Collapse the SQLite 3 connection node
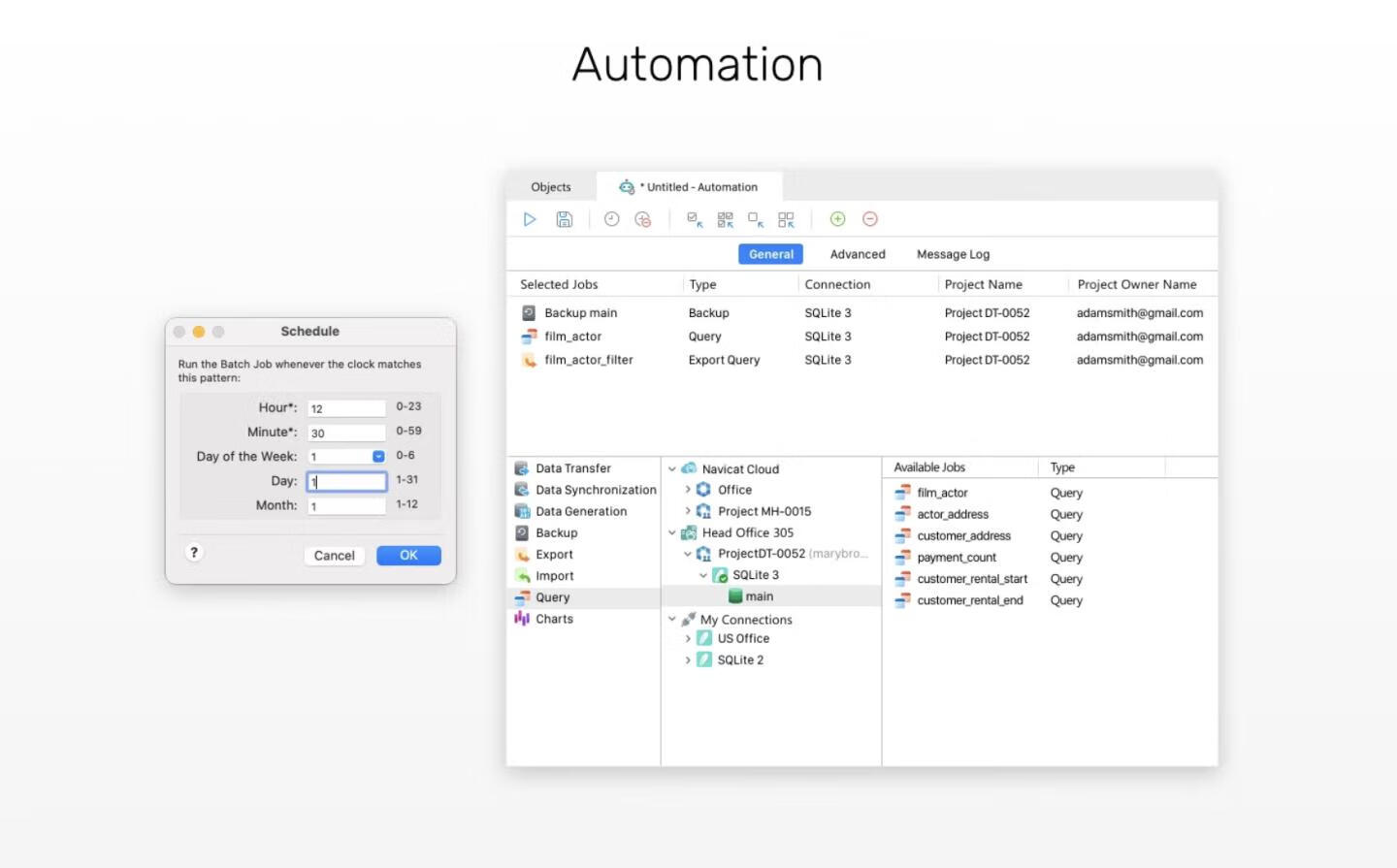This screenshot has width=1397, height=868. [703, 575]
